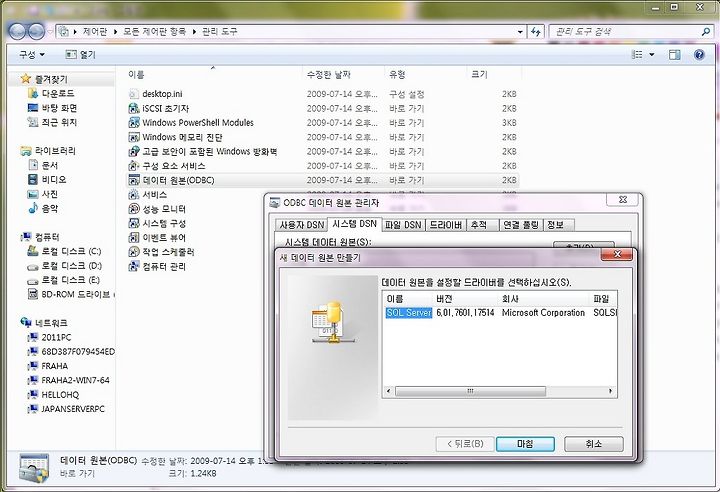720x492 pixels.
Task: Sort drivers by 회사 column header
Action: pos(544,299)
